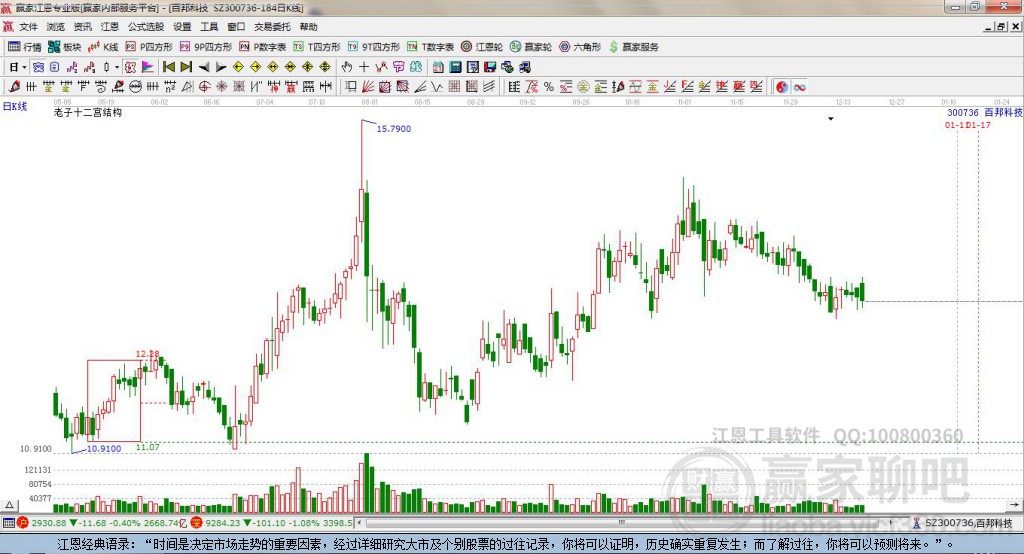Click the black left arrow navigation icon
This screenshot has height=554, width=1024.
(x=204, y=67)
